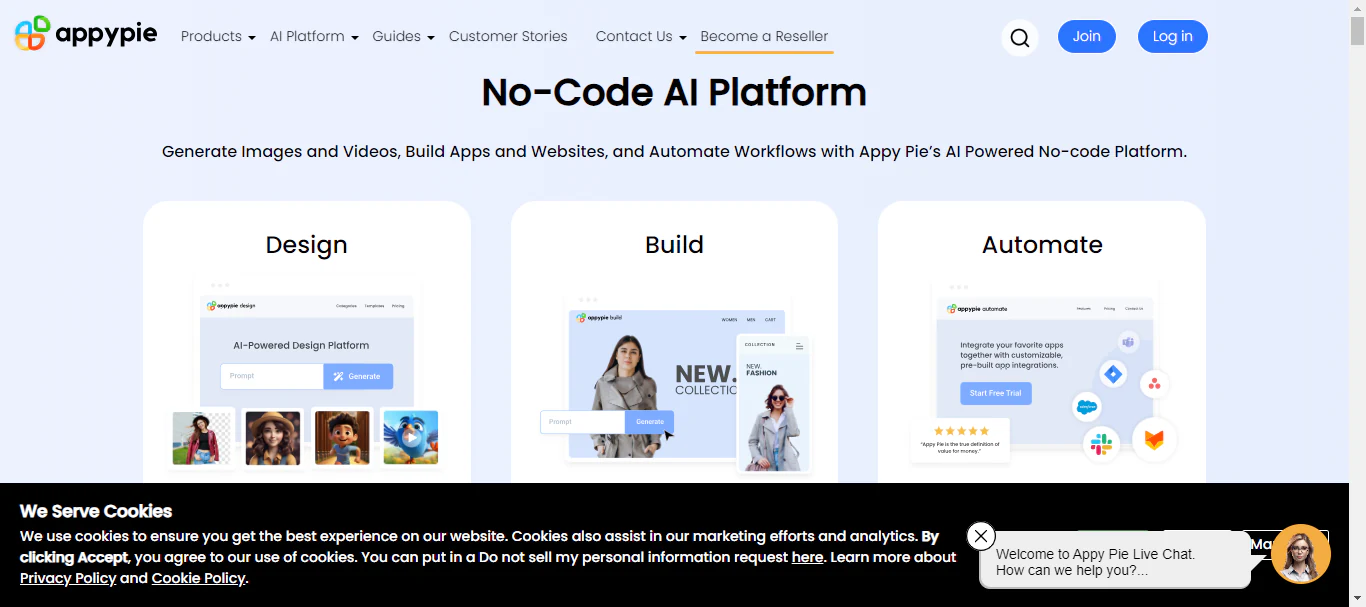Open Customer Stories page
Viewport: 1366px width, 607px height.
coord(508,36)
